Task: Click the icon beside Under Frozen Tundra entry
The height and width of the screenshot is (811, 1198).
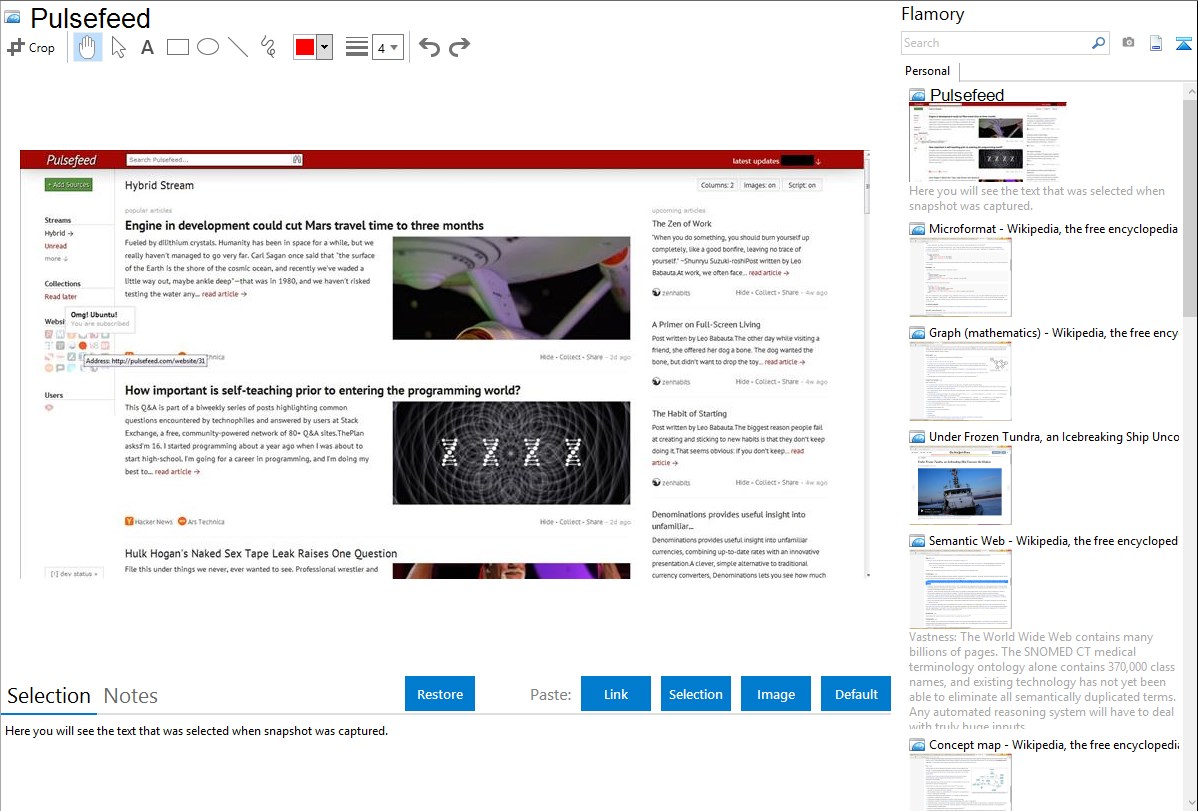Action: [917, 437]
